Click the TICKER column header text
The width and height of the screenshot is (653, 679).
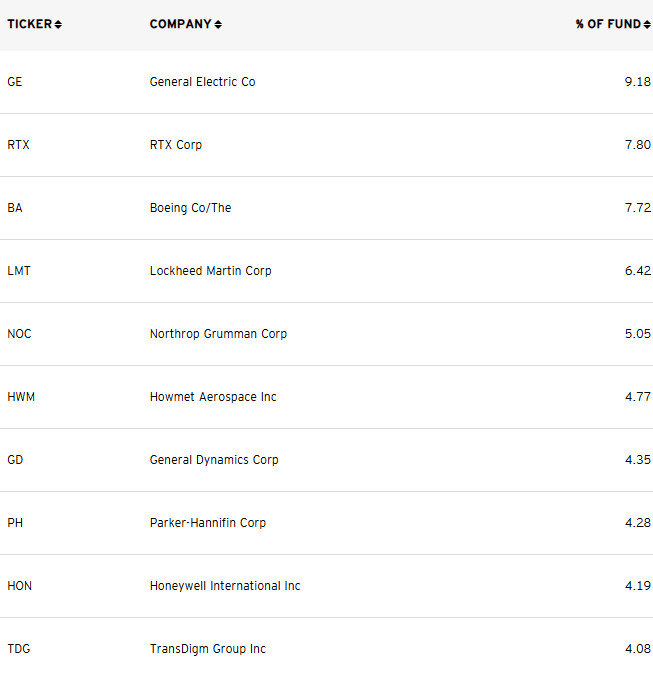click(29, 24)
